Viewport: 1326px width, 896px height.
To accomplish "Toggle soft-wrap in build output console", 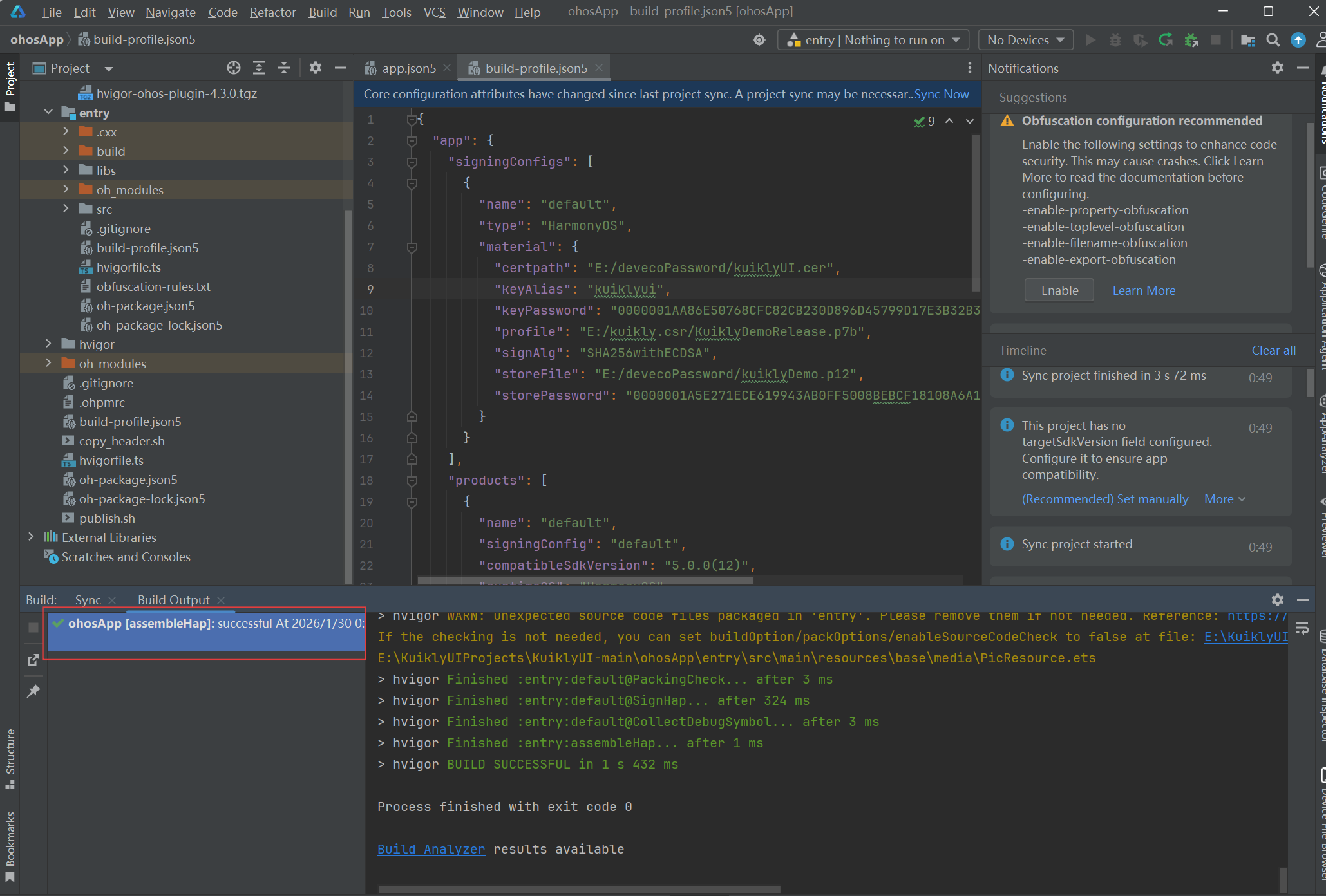I will click(1302, 628).
